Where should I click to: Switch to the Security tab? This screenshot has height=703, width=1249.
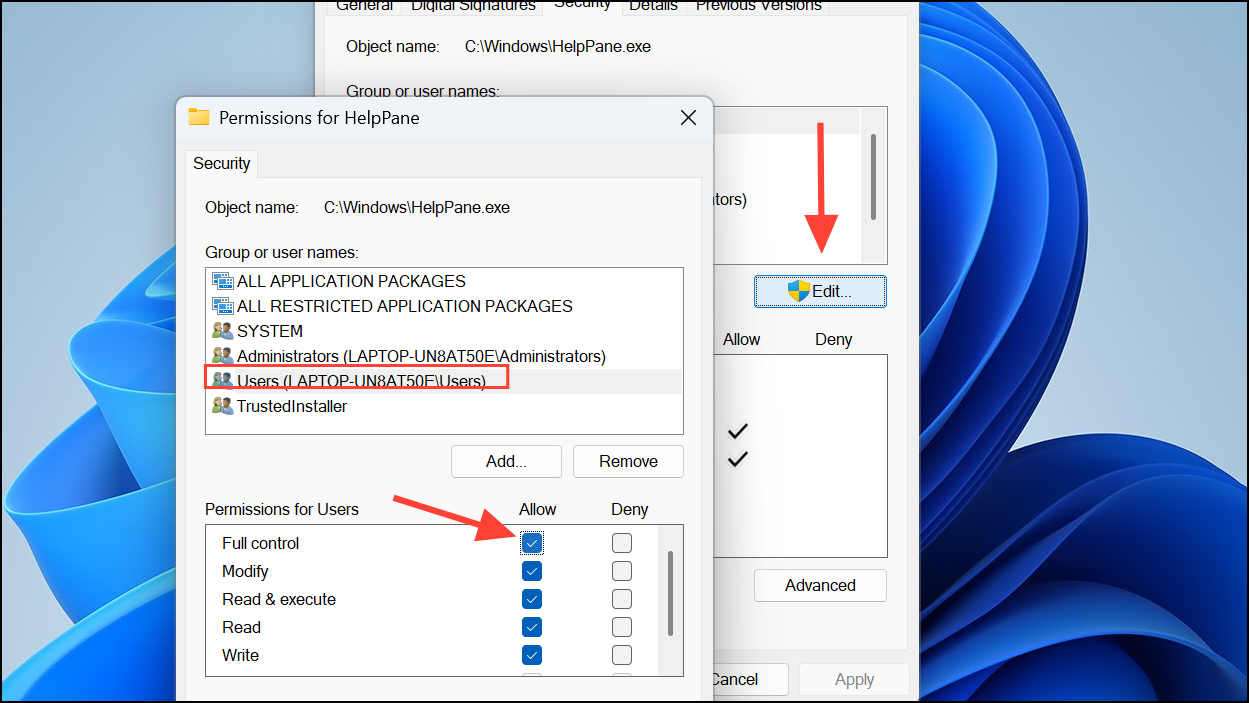[x=221, y=163]
